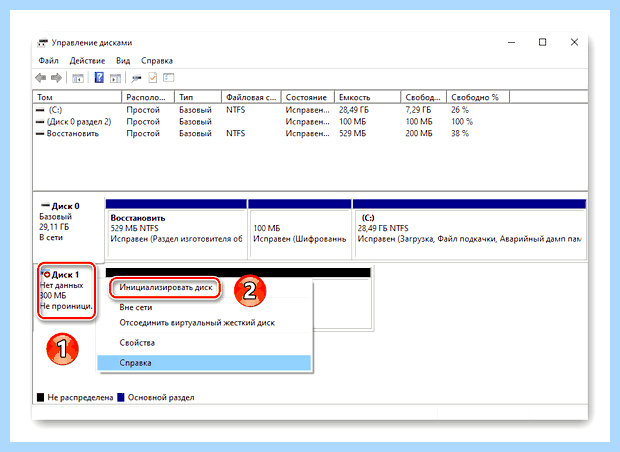Click the 7,29 ГБ free space cell

click(x=418, y=110)
